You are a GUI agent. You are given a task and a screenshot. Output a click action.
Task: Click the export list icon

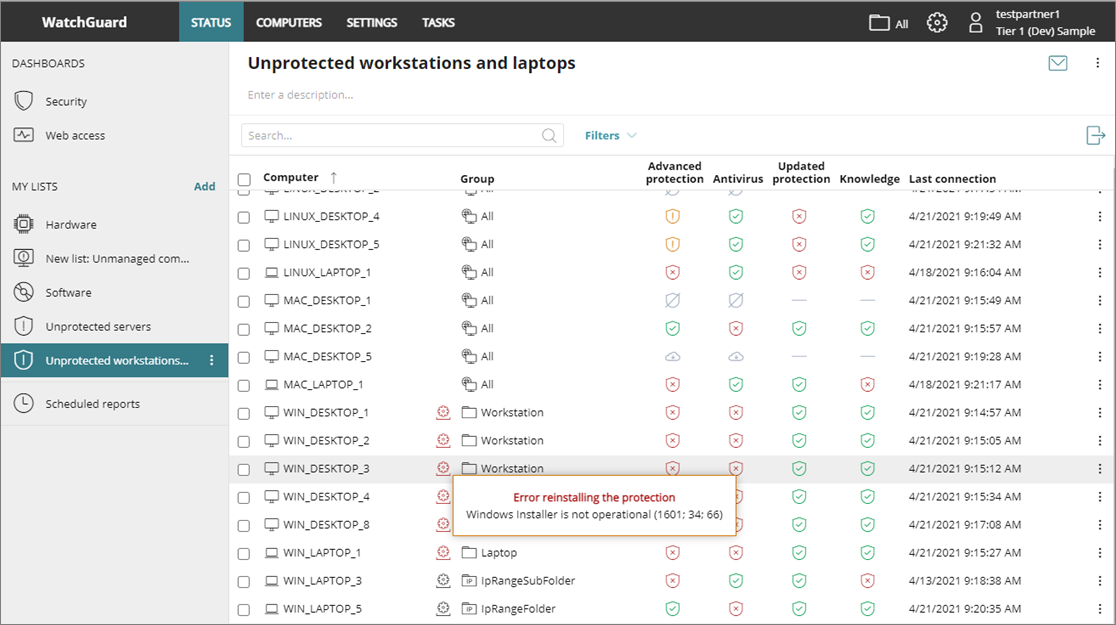coord(1096,134)
